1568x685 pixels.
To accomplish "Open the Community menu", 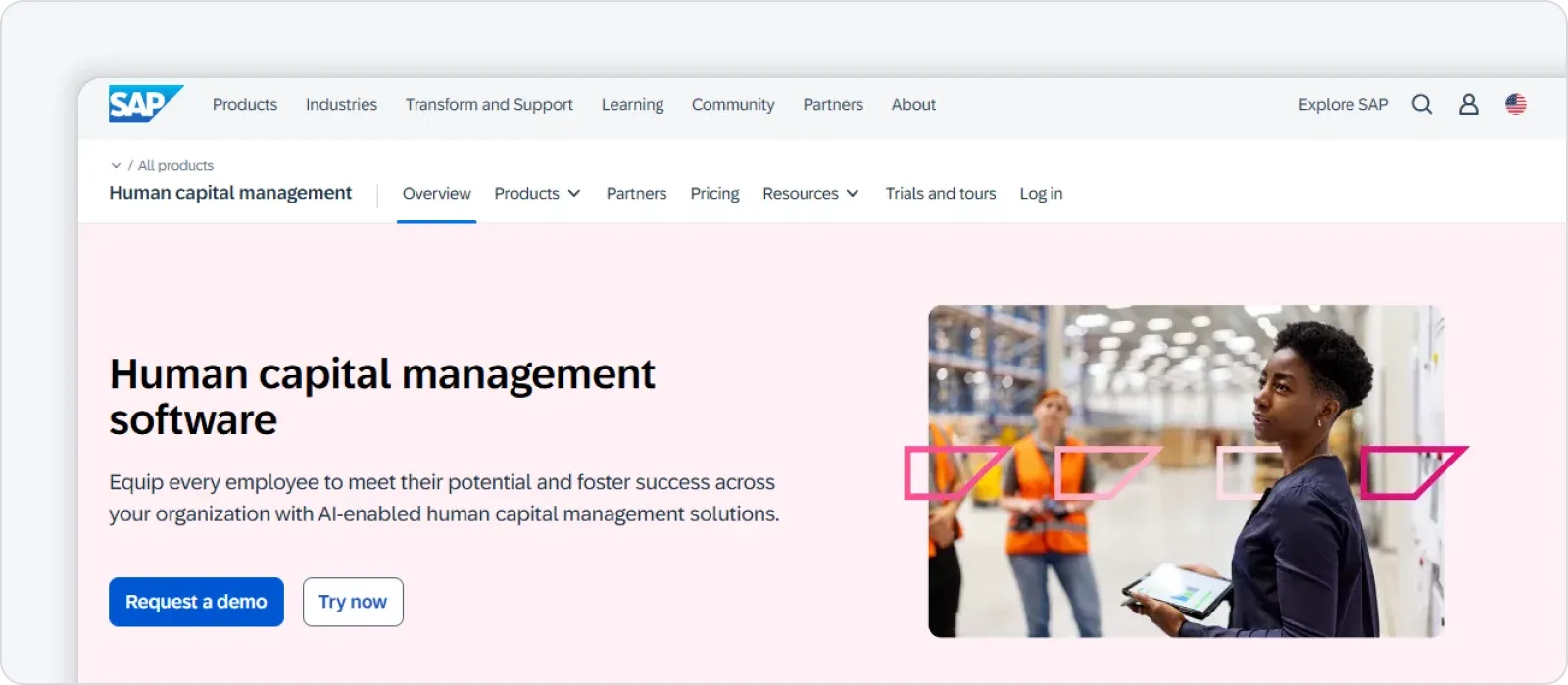I will [733, 104].
